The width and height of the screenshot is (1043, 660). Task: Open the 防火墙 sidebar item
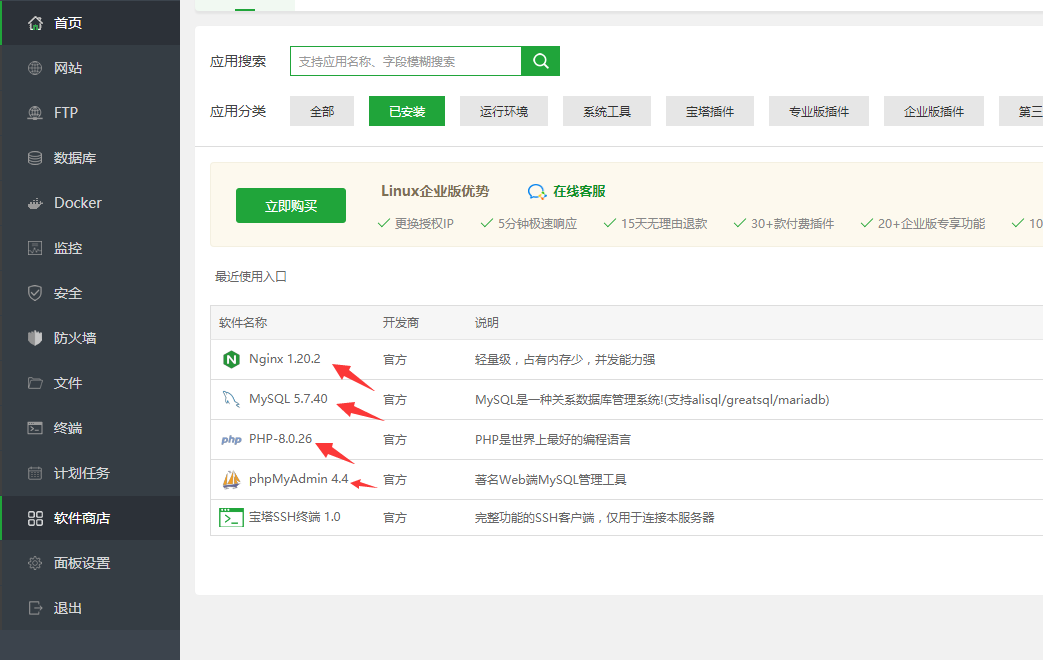coord(75,338)
